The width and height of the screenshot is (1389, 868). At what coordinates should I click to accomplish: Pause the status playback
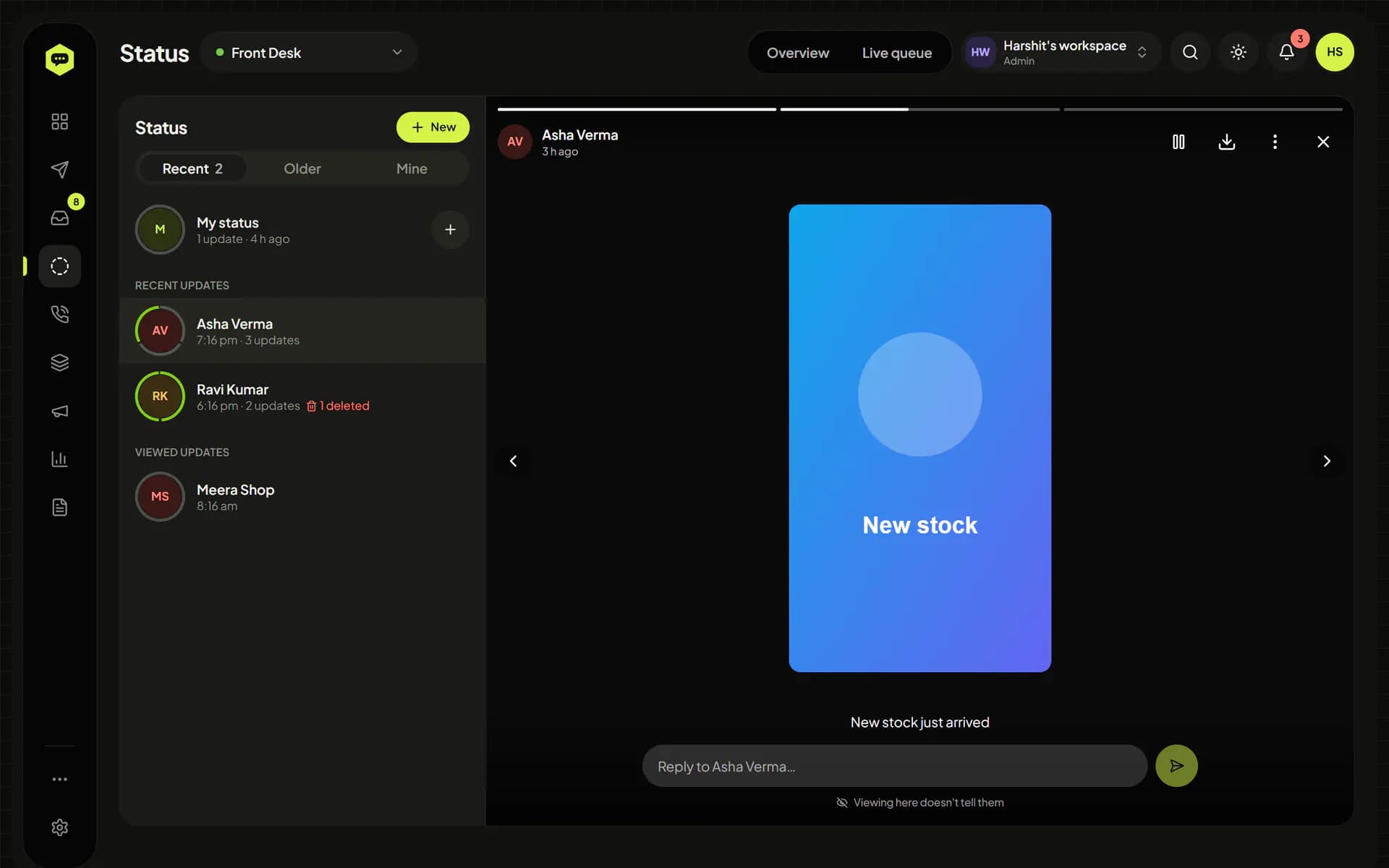1178,142
